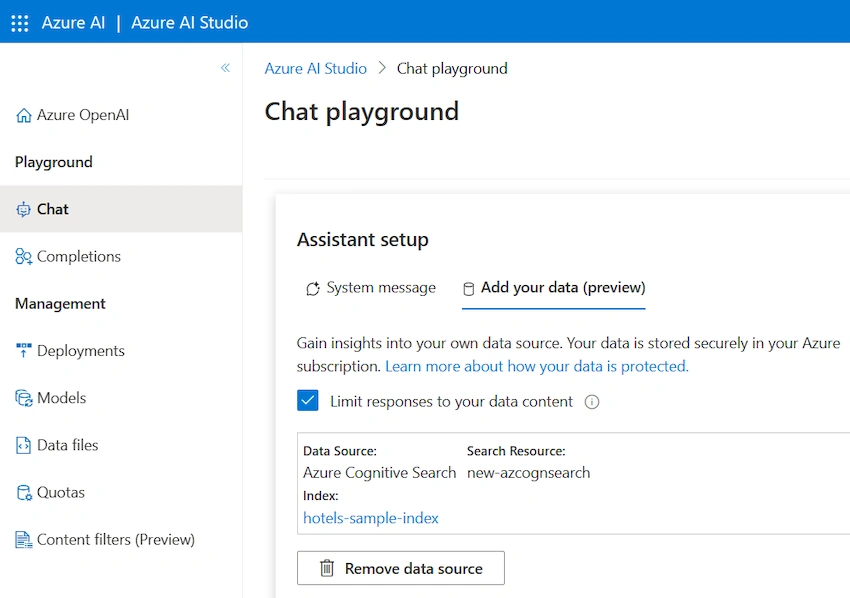Click the Completions icon in sidebar
The width and height of the screenshot is (850, 598).
pos(23,256)
